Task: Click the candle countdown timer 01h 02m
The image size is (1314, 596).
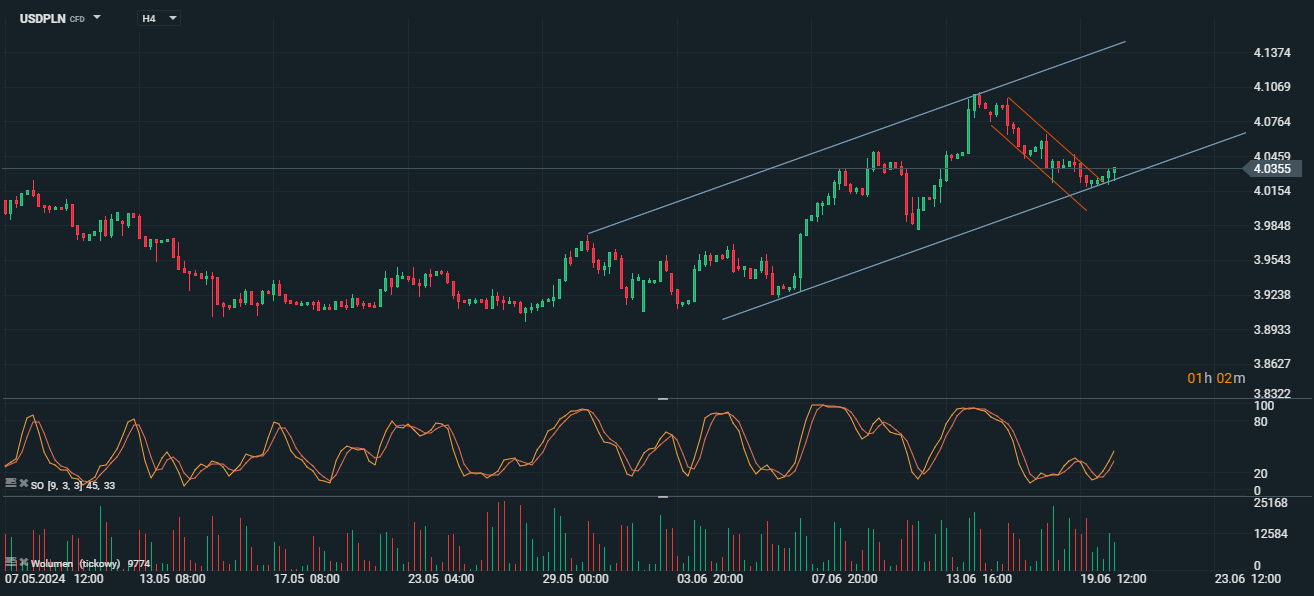Action: click(1216, 378)
